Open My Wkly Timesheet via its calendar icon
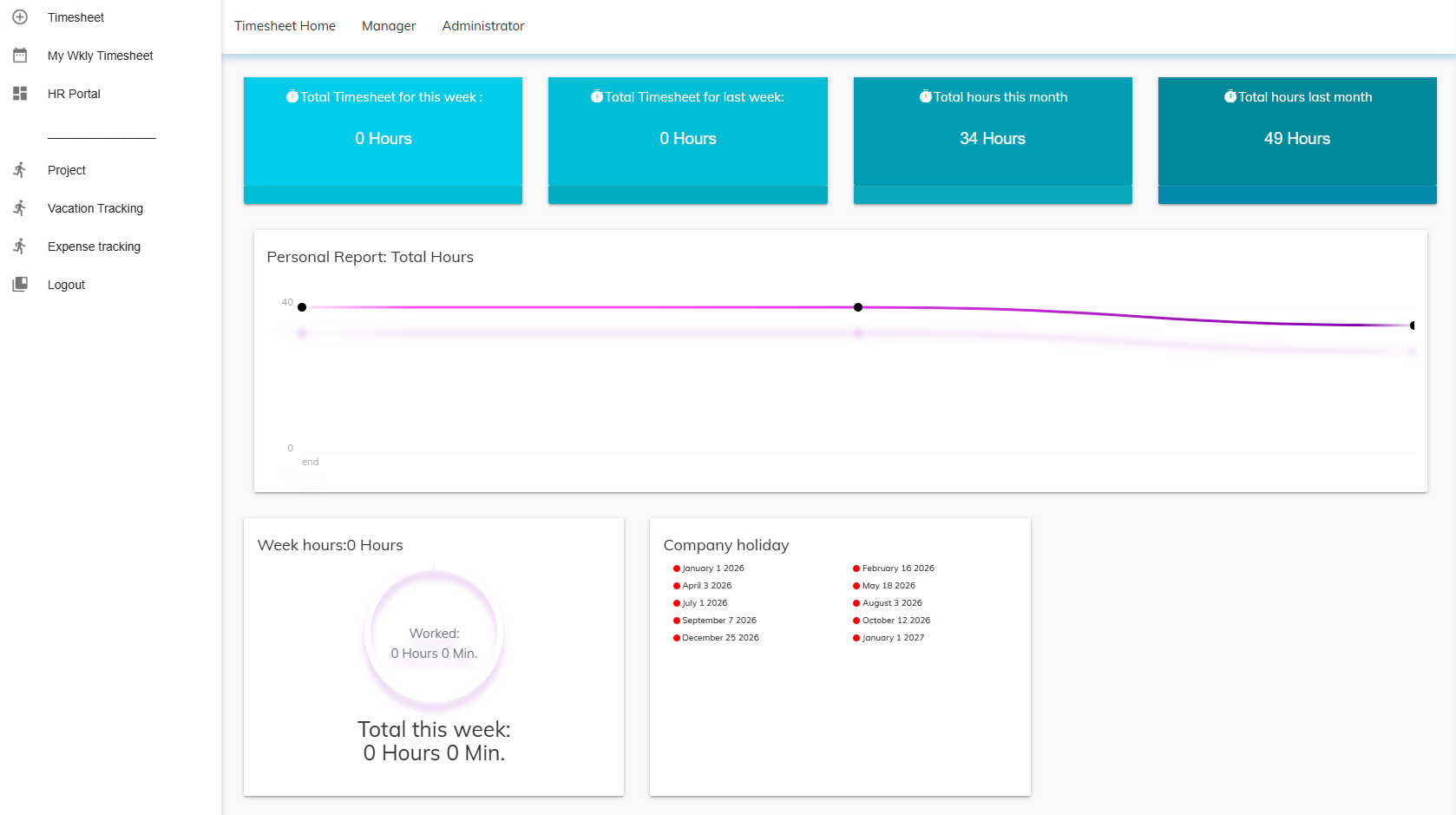Screen dimensions: 1456x815 coord(20,55)
